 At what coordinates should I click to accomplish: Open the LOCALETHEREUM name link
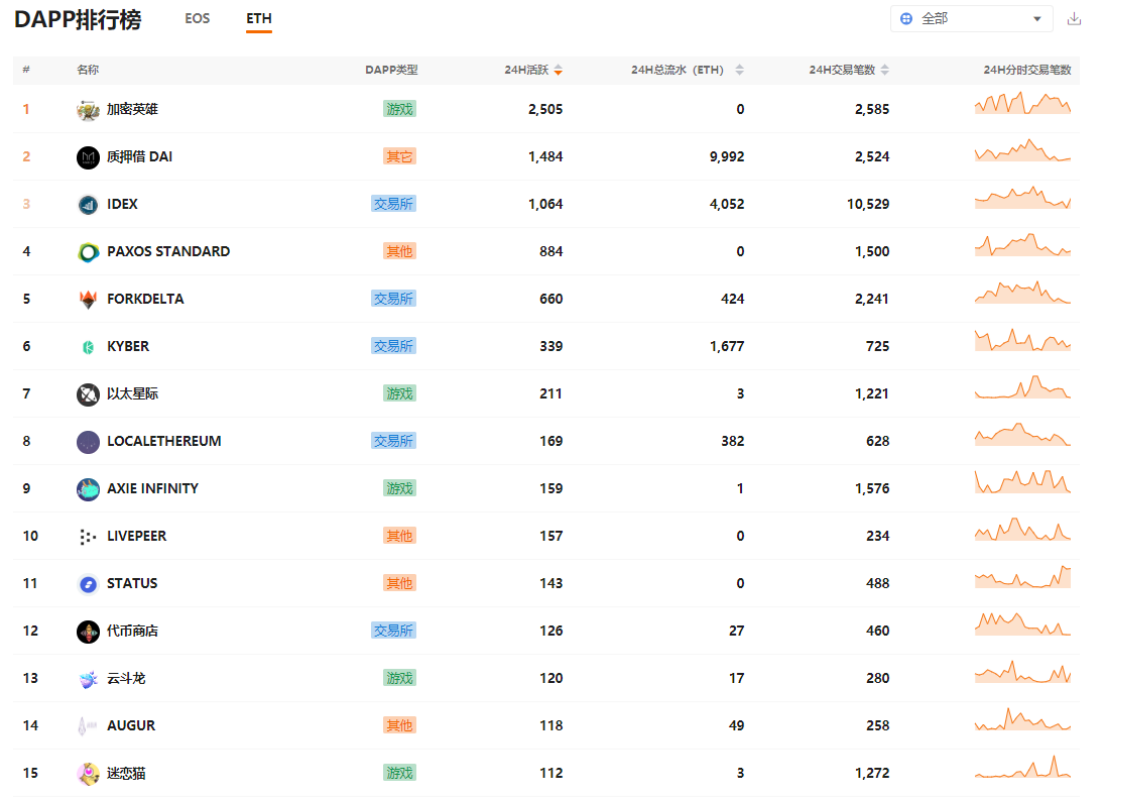[x=164, y=441]
